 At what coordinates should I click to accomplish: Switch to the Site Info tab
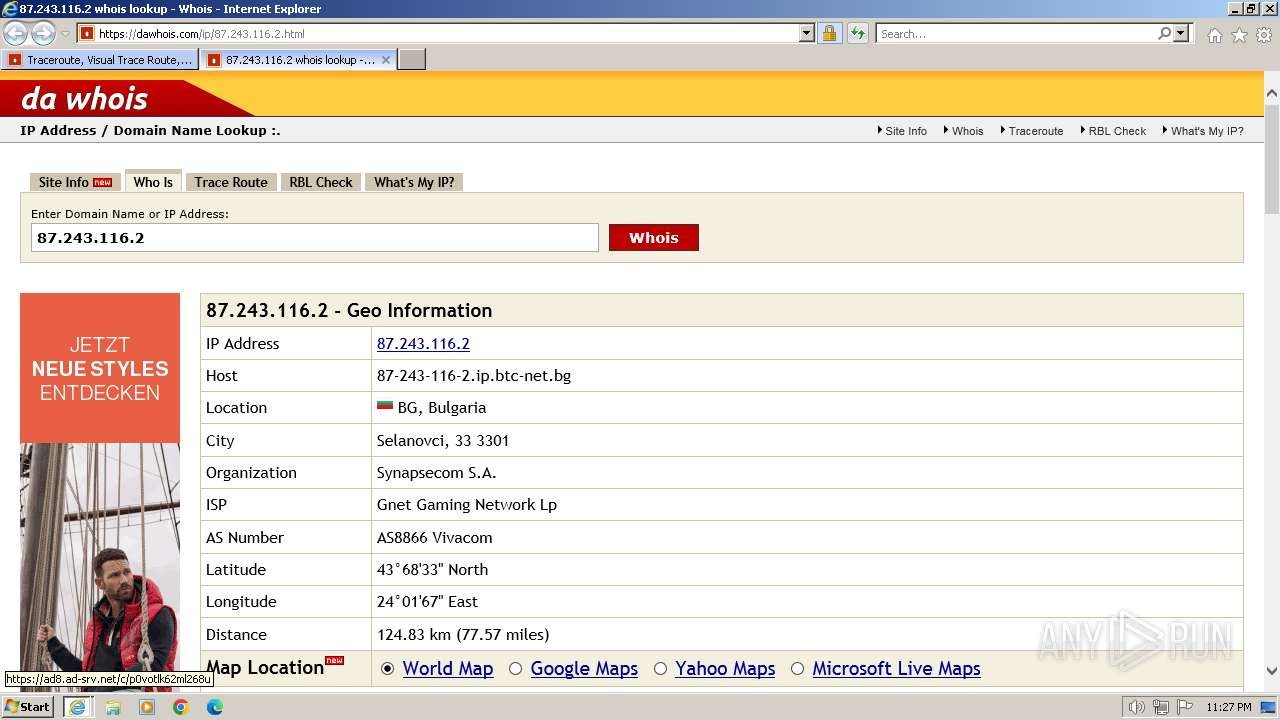(x=75, y=182)
